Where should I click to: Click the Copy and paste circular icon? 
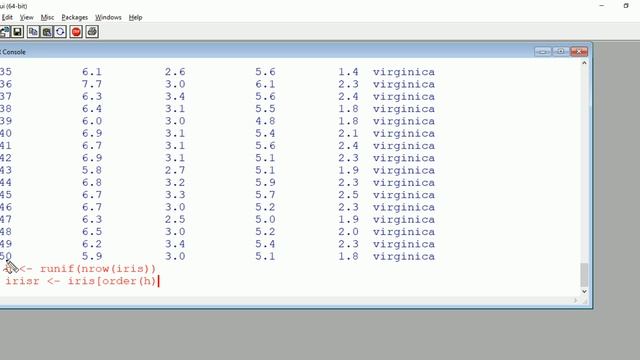[60, 32]
